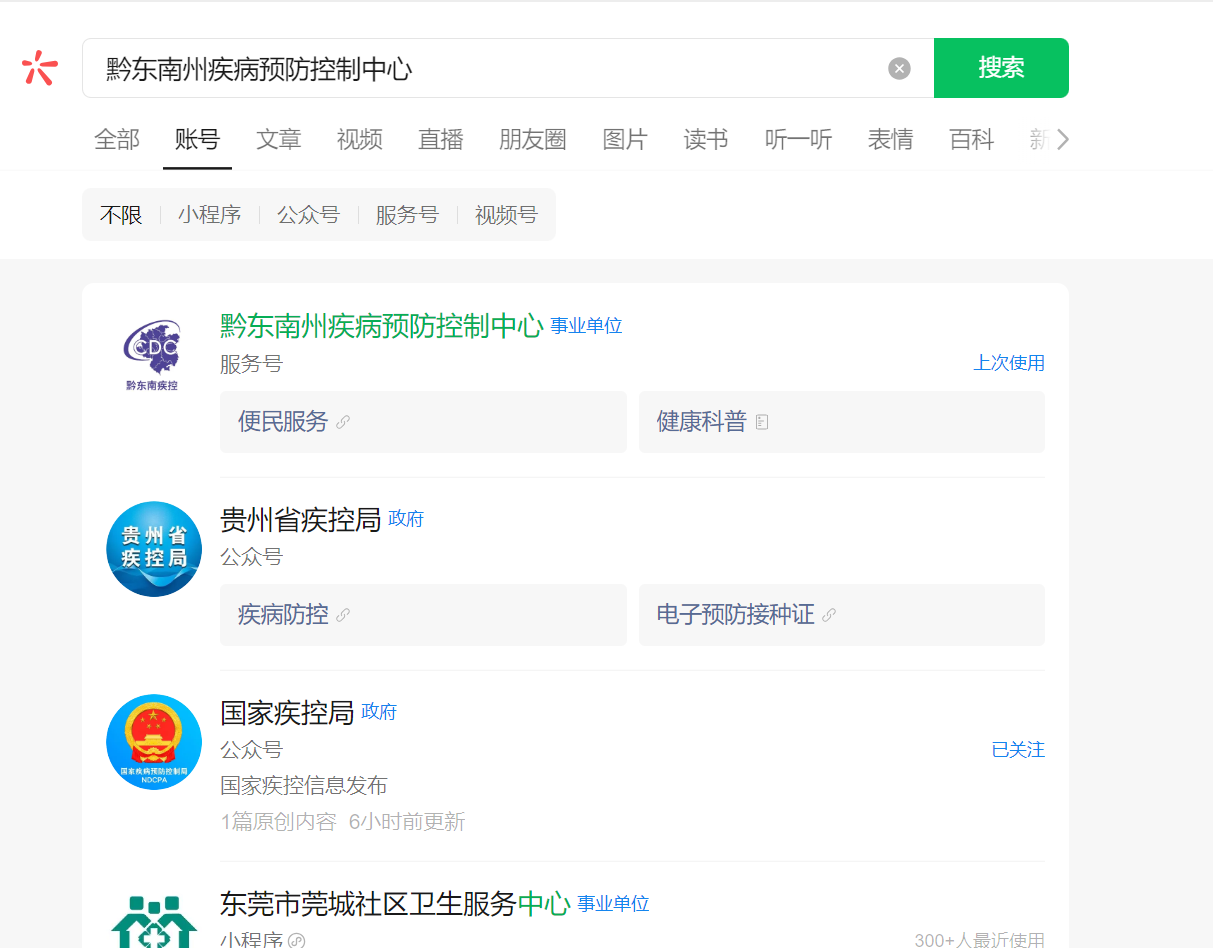
Task: Open the 黔东南疾控 CDC avatar
Action: pyautogui.click(x=153, y=355)
